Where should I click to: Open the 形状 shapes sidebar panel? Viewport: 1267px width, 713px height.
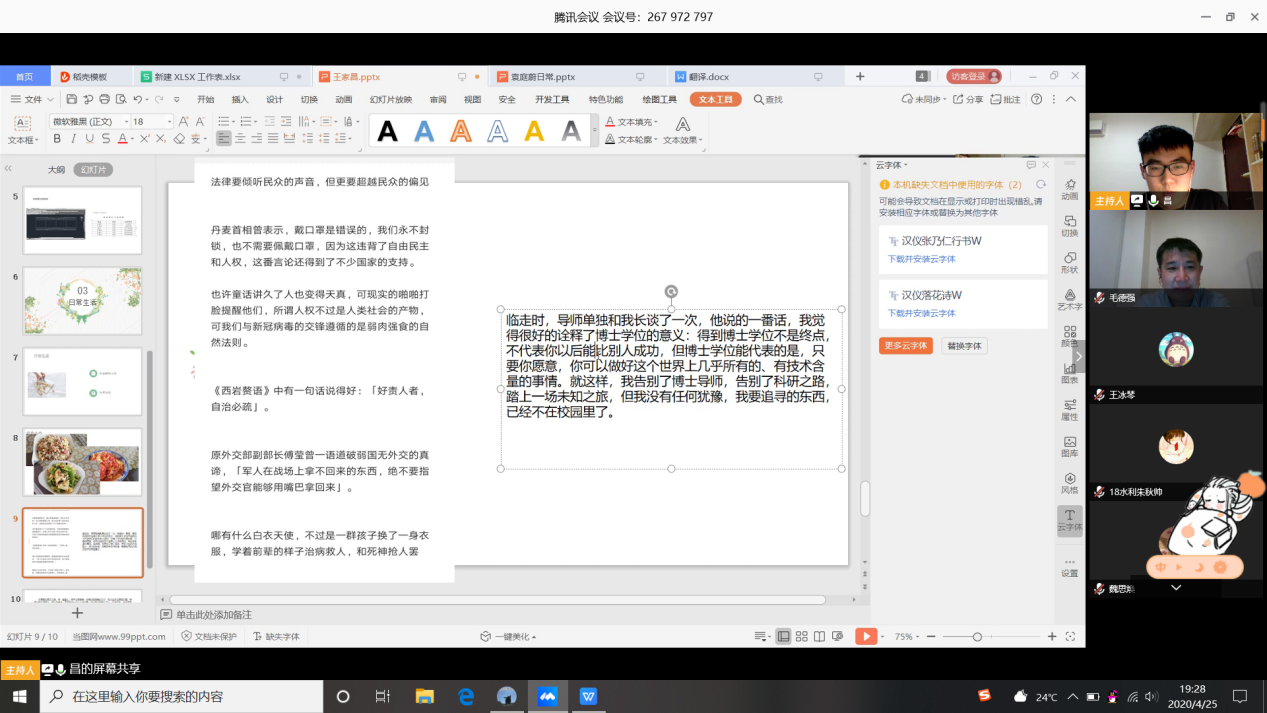point(1069,262)
